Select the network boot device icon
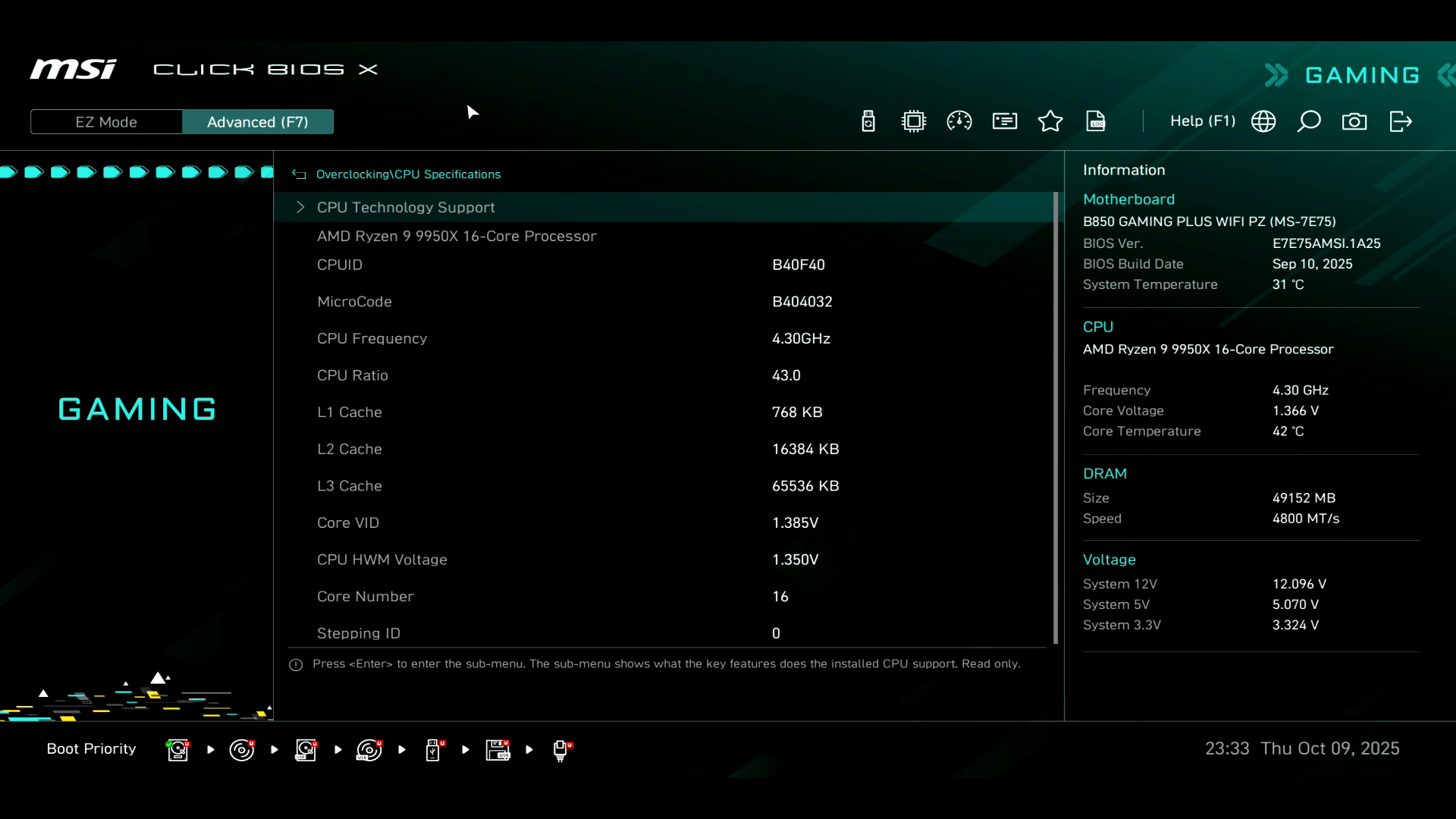Image resolution: width=1456 pixels, height=819 pixels. (561, 750)
